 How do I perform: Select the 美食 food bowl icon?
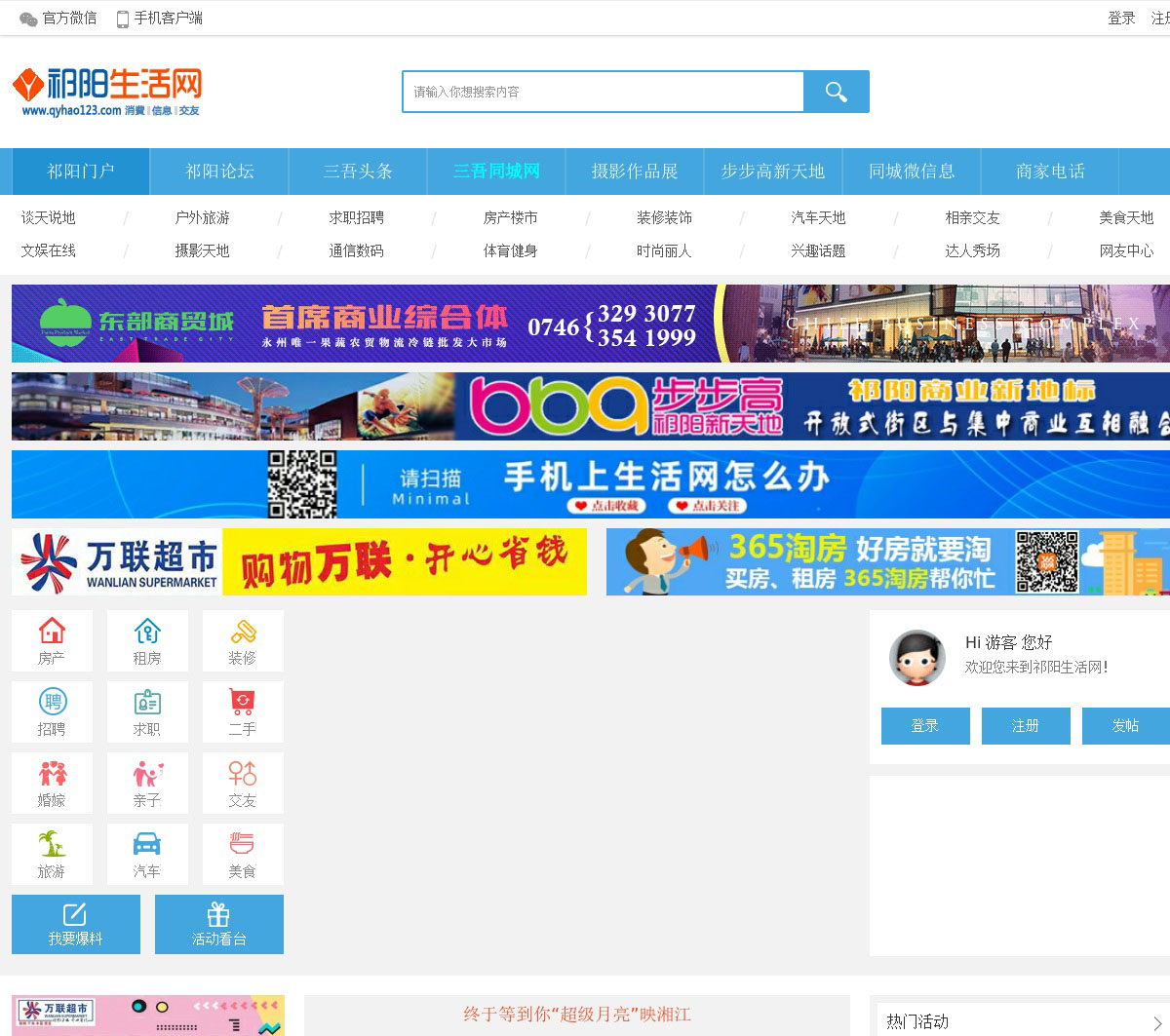click(x=243, y=854)
